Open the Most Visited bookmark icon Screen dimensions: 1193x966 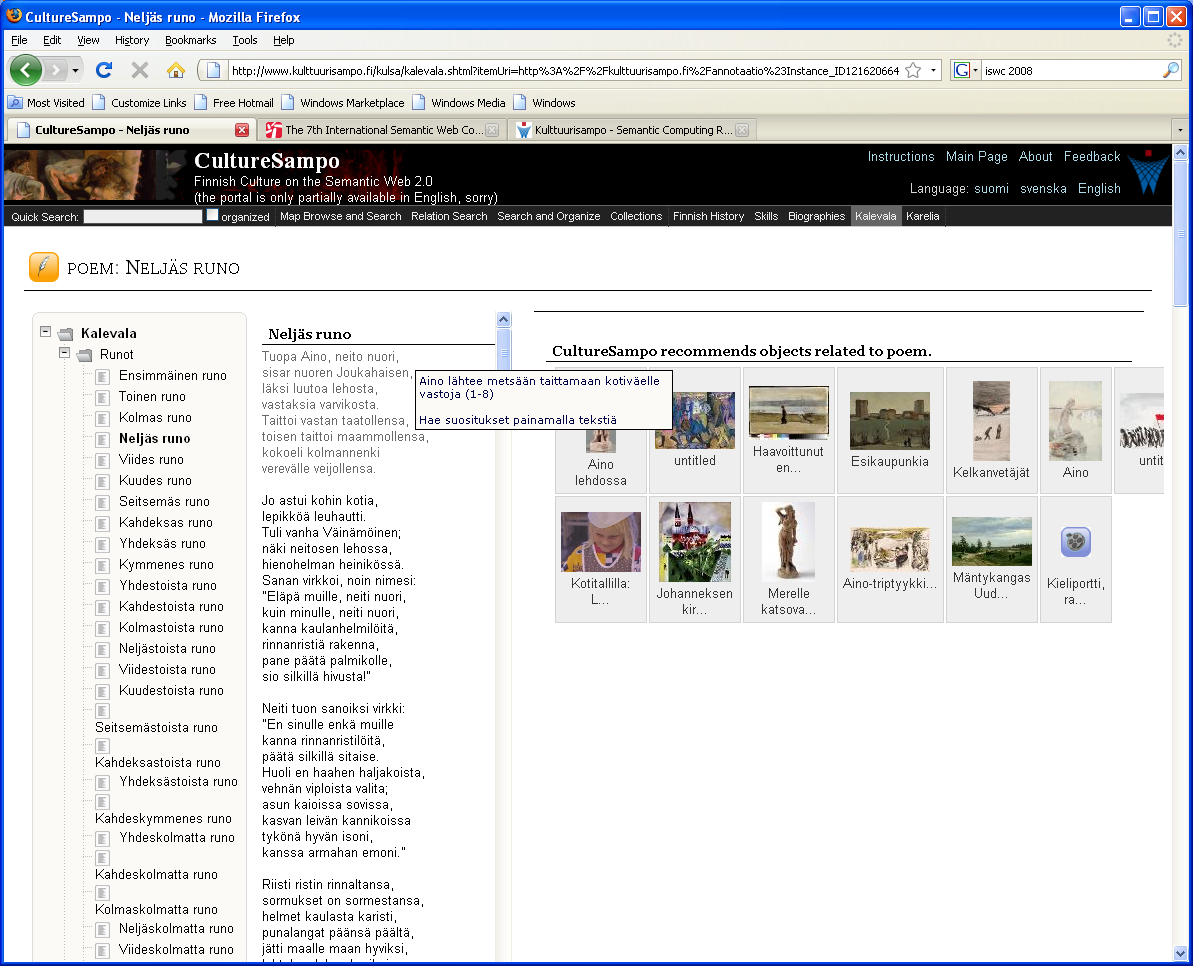(x=15, y=103)
